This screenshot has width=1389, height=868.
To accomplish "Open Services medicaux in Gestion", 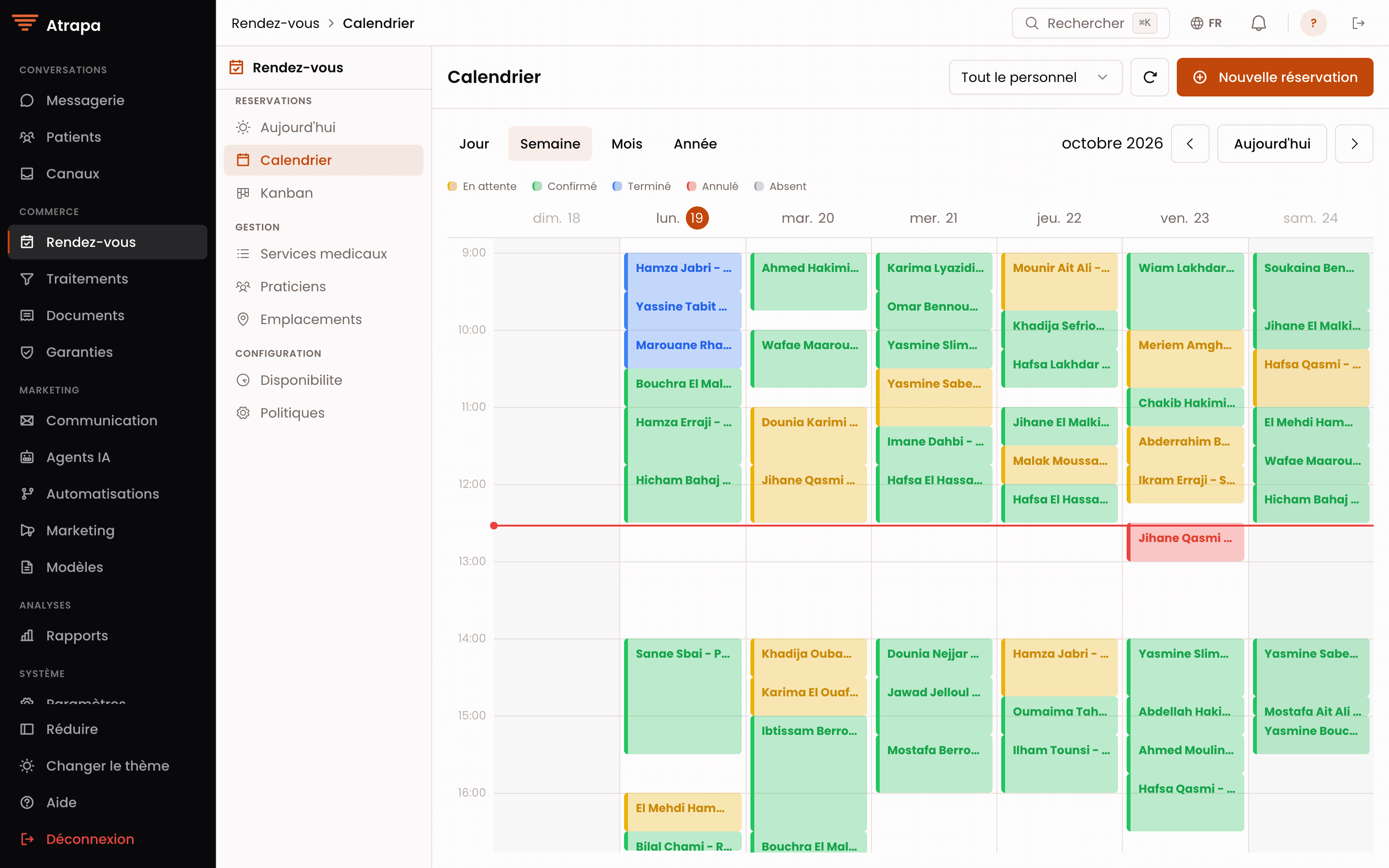I will coord(323,254).
